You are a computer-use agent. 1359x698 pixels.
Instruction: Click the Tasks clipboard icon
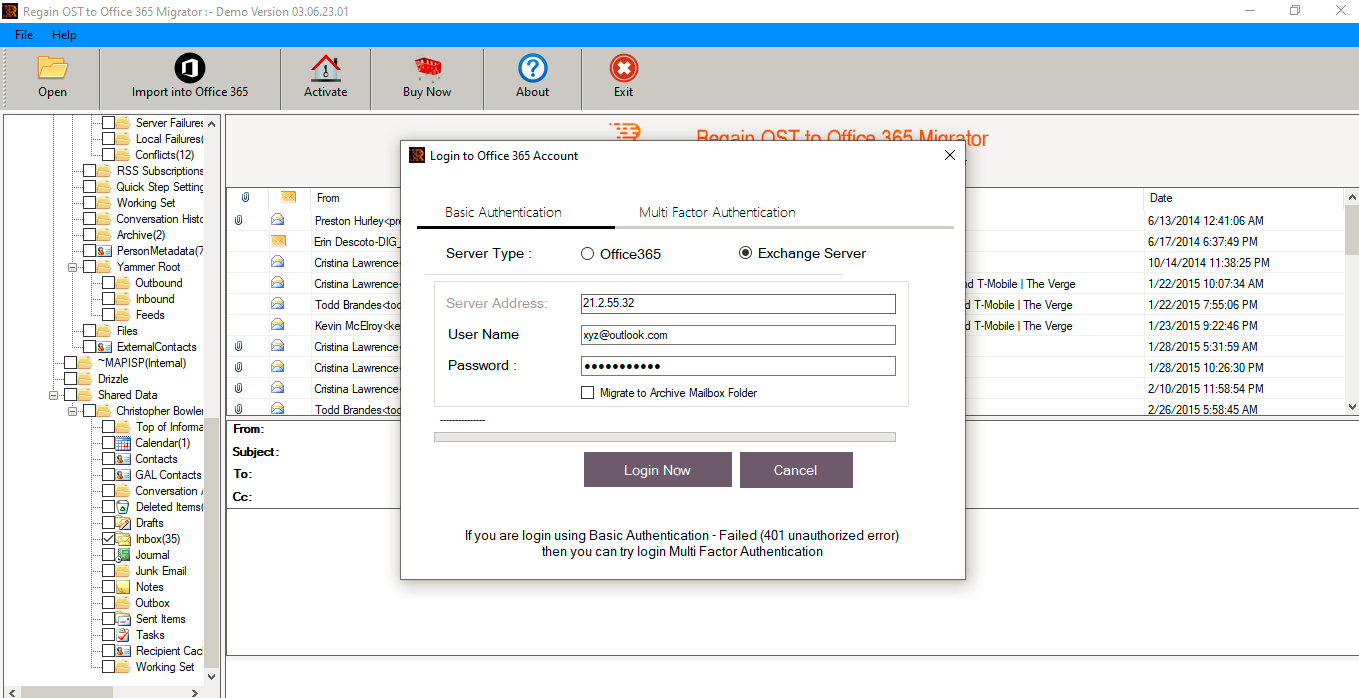coord(123,635)
